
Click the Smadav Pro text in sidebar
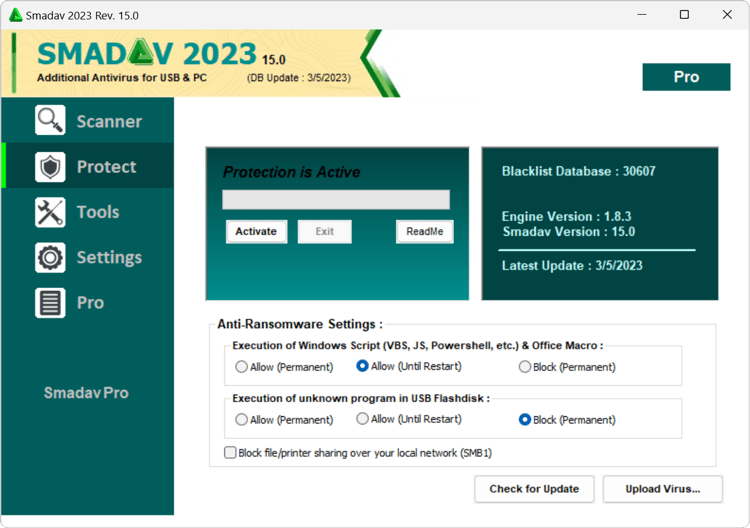coord(86,393)
